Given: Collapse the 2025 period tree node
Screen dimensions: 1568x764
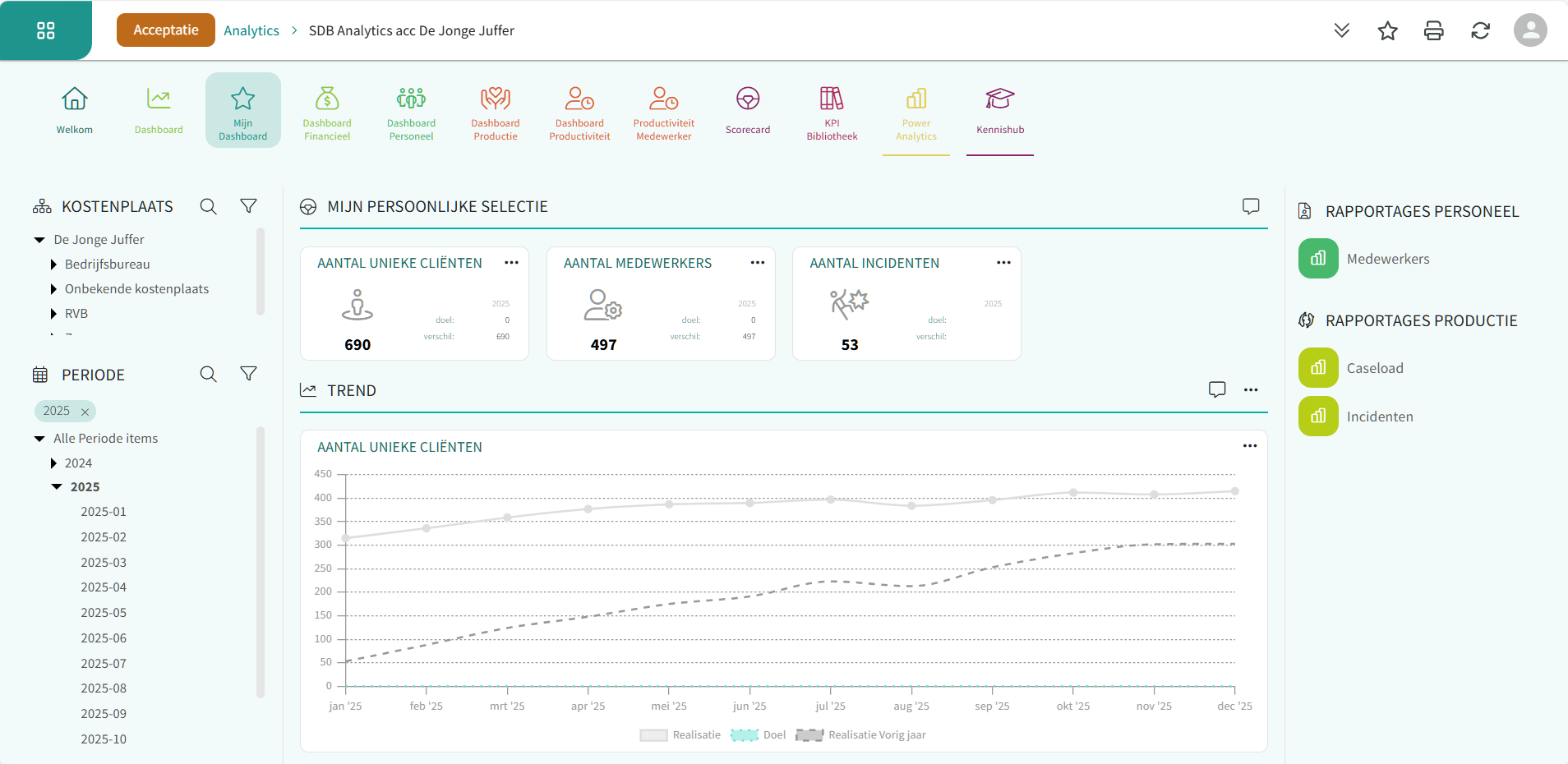Looking at the screenshot, I should tap(57, 487).
